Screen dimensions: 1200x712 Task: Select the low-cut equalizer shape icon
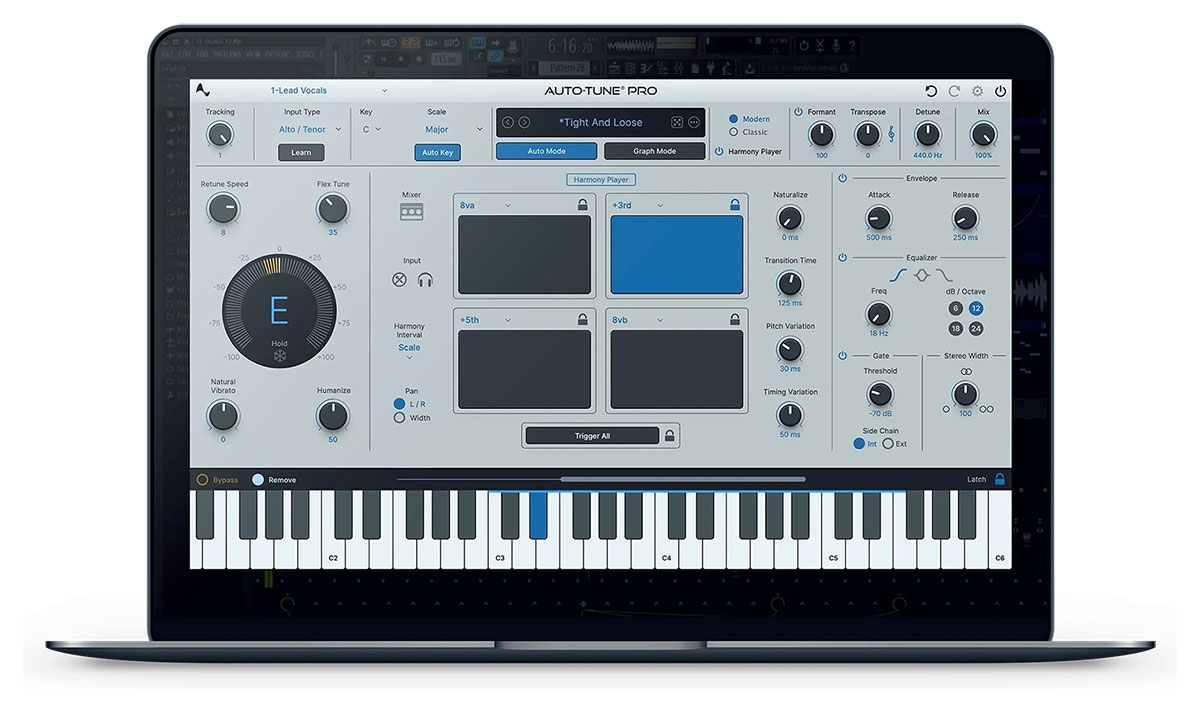898,276
